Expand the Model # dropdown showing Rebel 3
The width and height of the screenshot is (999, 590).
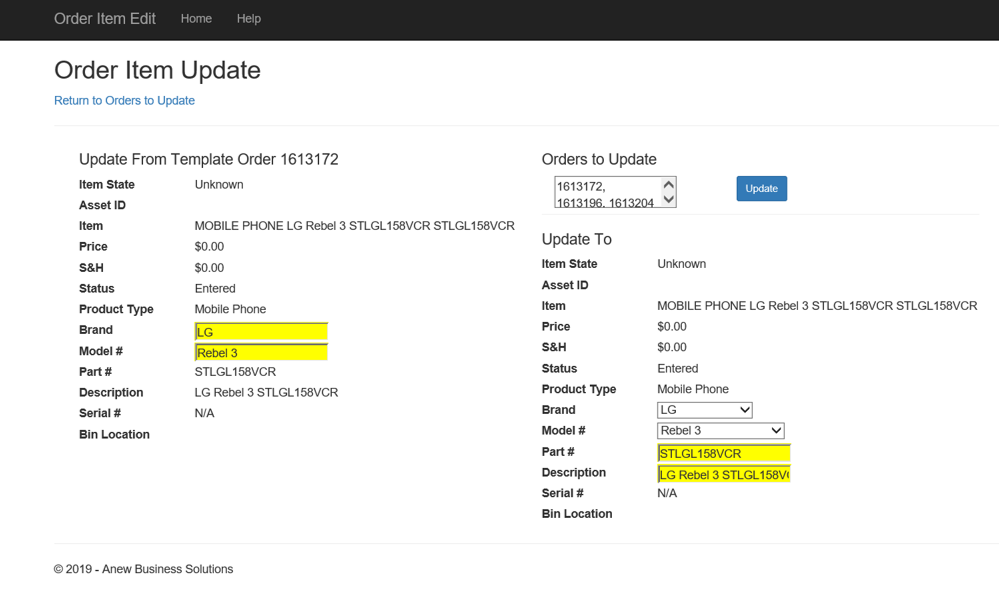click(720, 431)
